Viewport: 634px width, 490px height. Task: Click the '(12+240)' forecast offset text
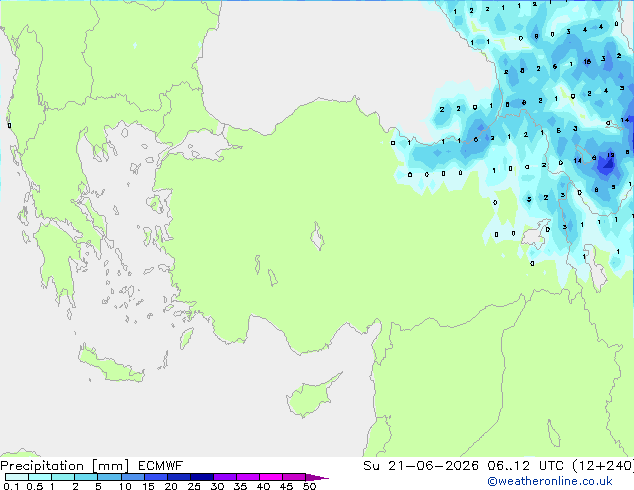[x=603, y=466]
